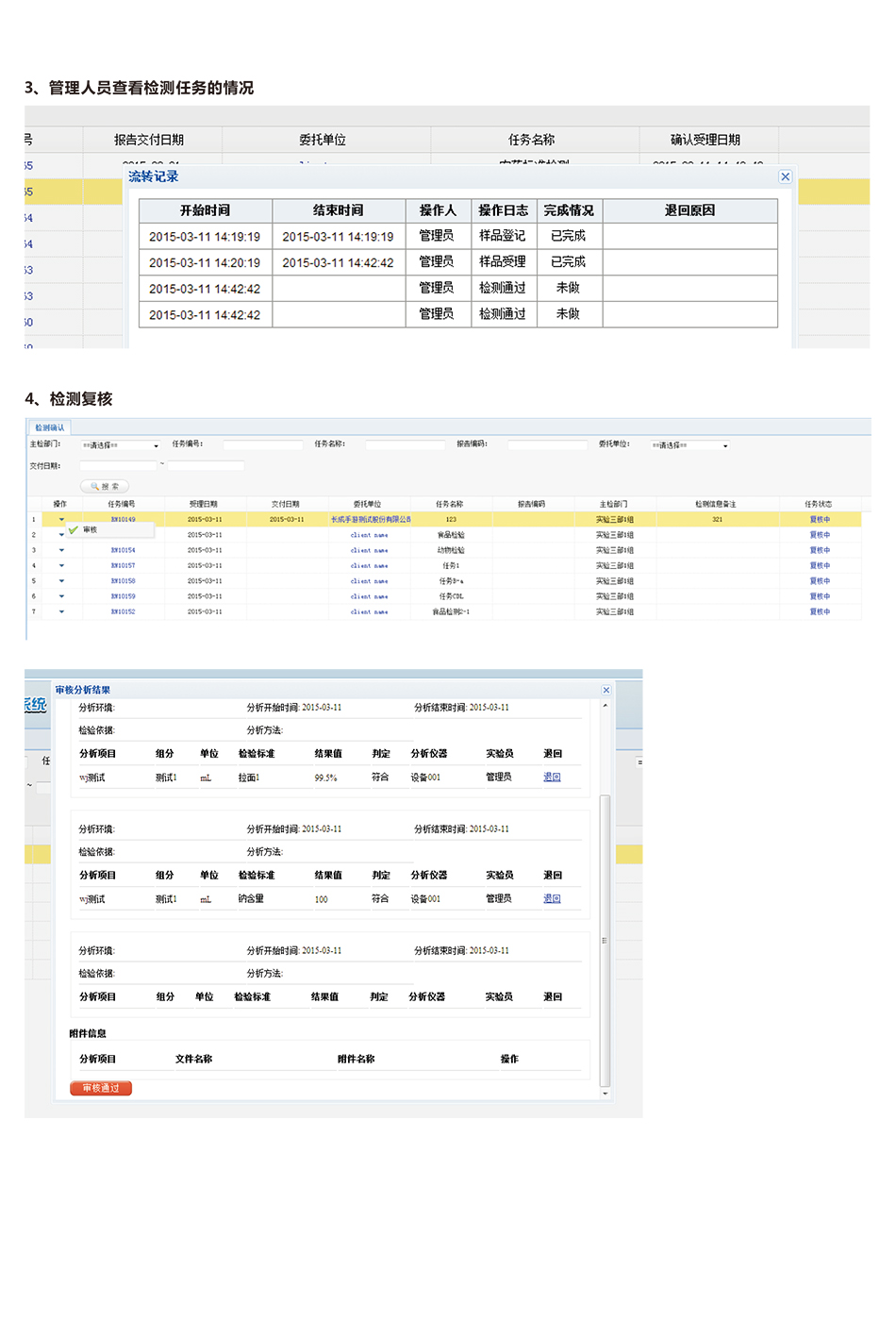Click the 交付日期 end date field
Viewport: 896px width, 1321px height.
pyautogui.click(x=206, y=466)
